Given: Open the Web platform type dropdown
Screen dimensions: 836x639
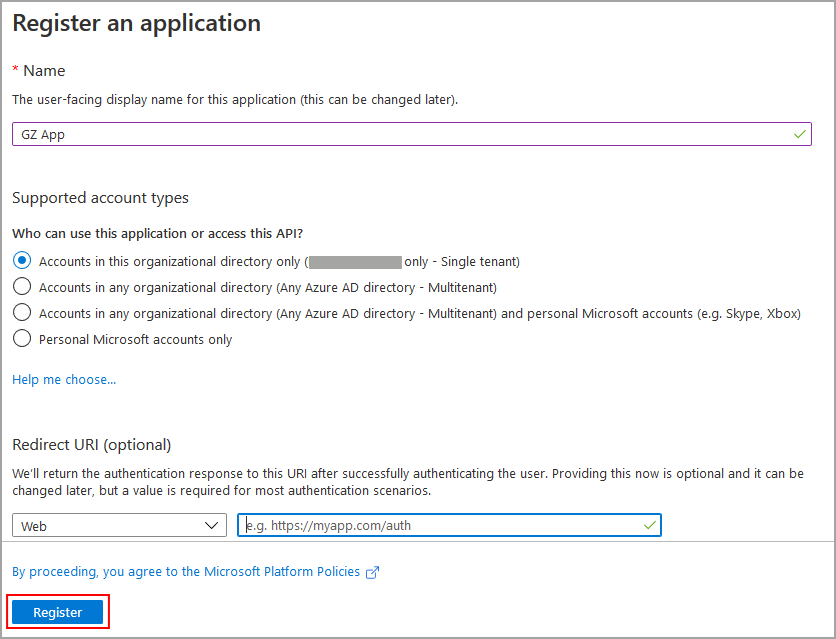Looking at the screenshot, I should 119,526.
